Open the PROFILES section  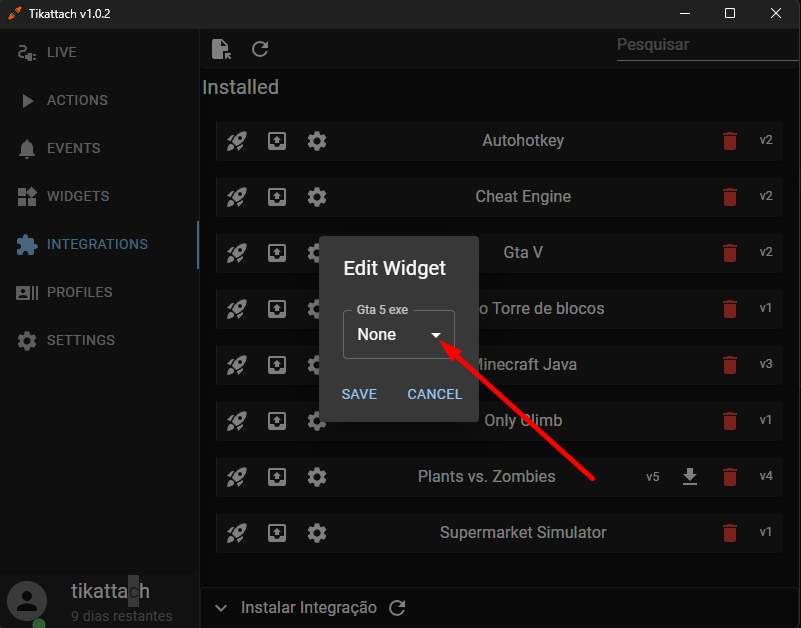point(99,292)
